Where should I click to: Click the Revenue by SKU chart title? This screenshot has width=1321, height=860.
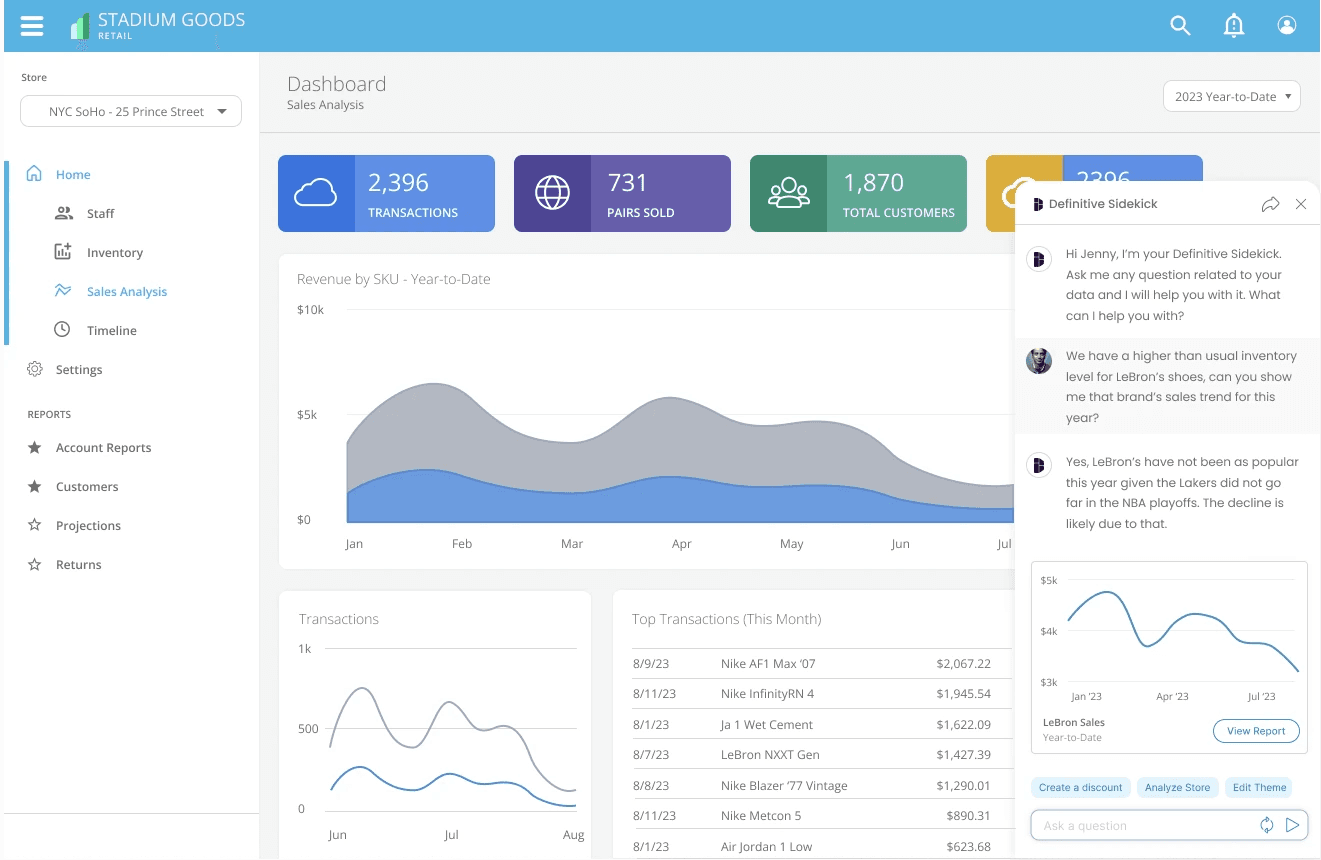point(394,279)
